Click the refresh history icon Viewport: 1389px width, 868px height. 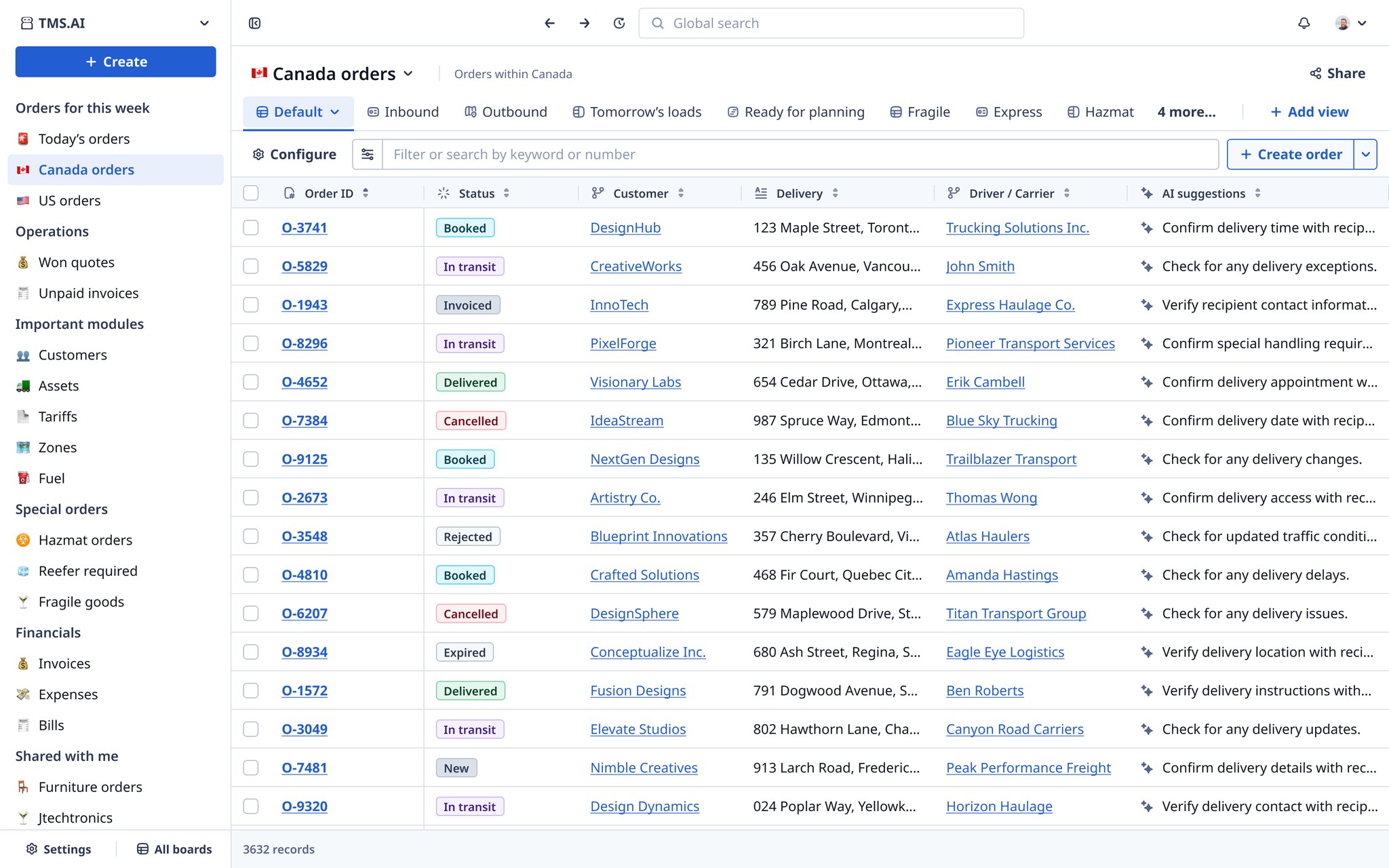pyautogui.click(x=619, y=23)
